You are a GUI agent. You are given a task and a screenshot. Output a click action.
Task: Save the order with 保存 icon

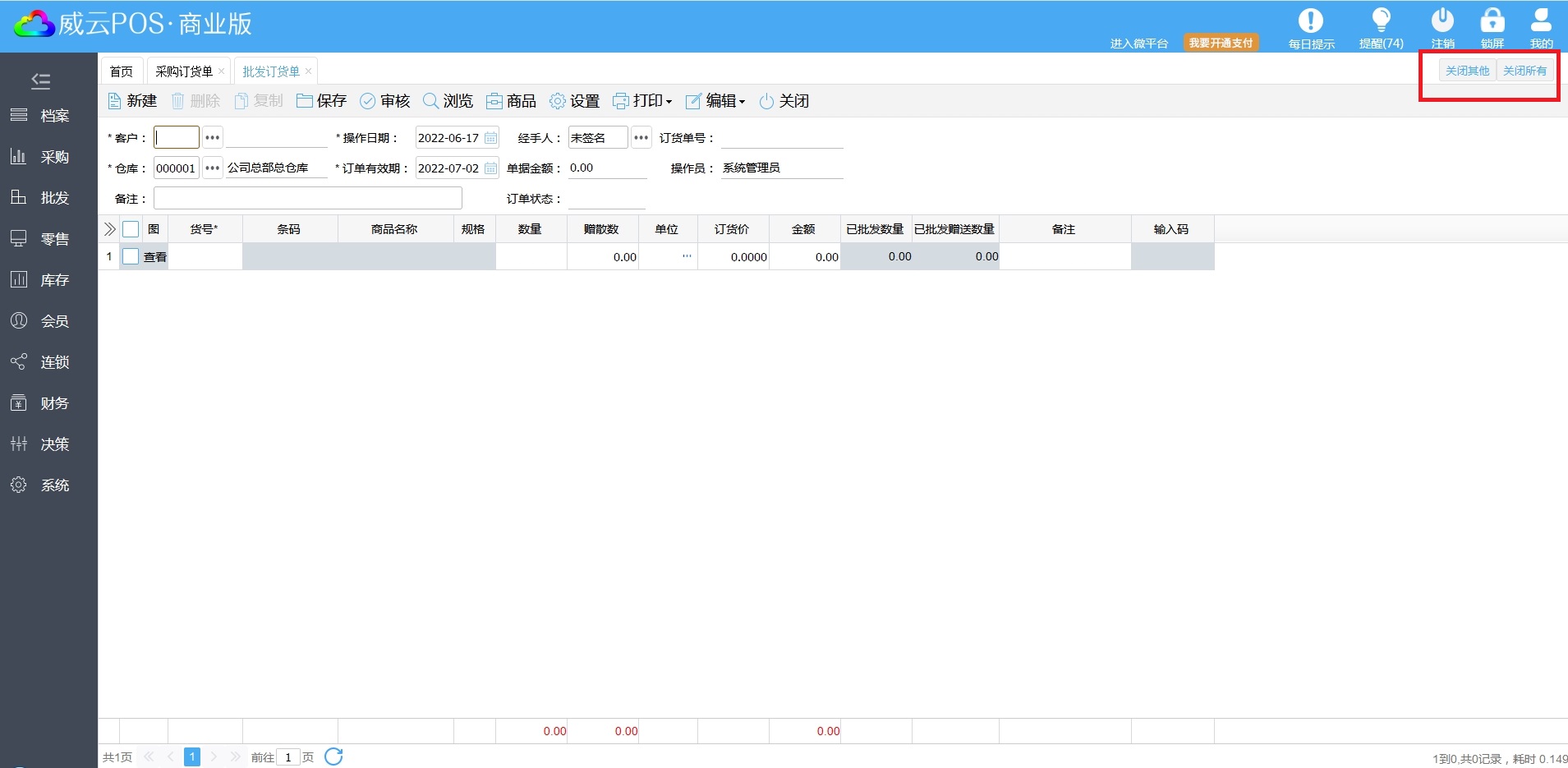click(305, 101)
